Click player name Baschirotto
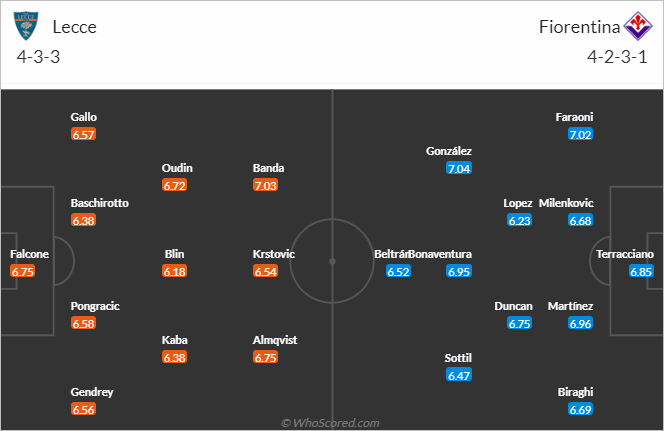The image size is (664, 431). coord(100,203)
